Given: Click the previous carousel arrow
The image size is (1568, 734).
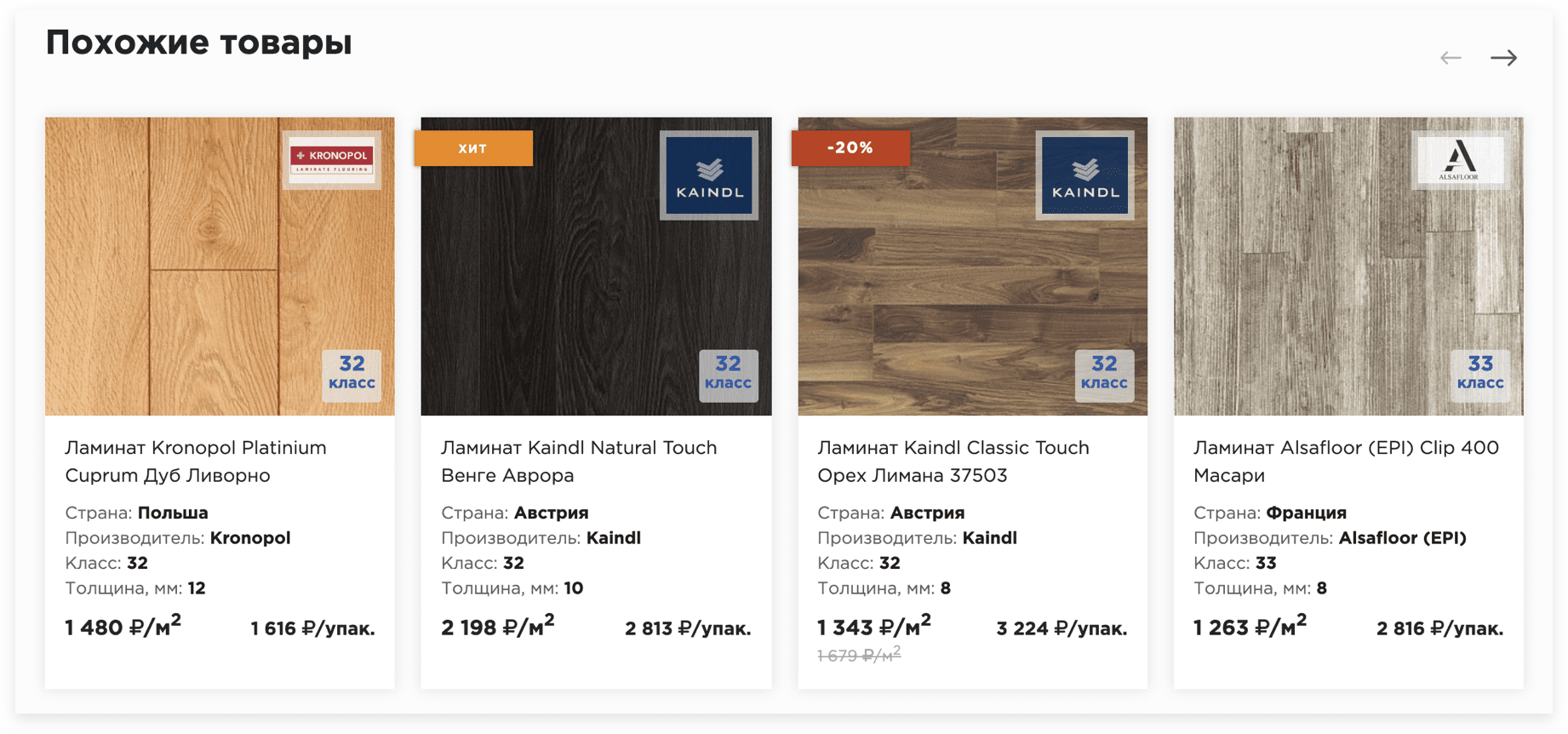Looking at the screenshot, I should (x=1451, y=58).
